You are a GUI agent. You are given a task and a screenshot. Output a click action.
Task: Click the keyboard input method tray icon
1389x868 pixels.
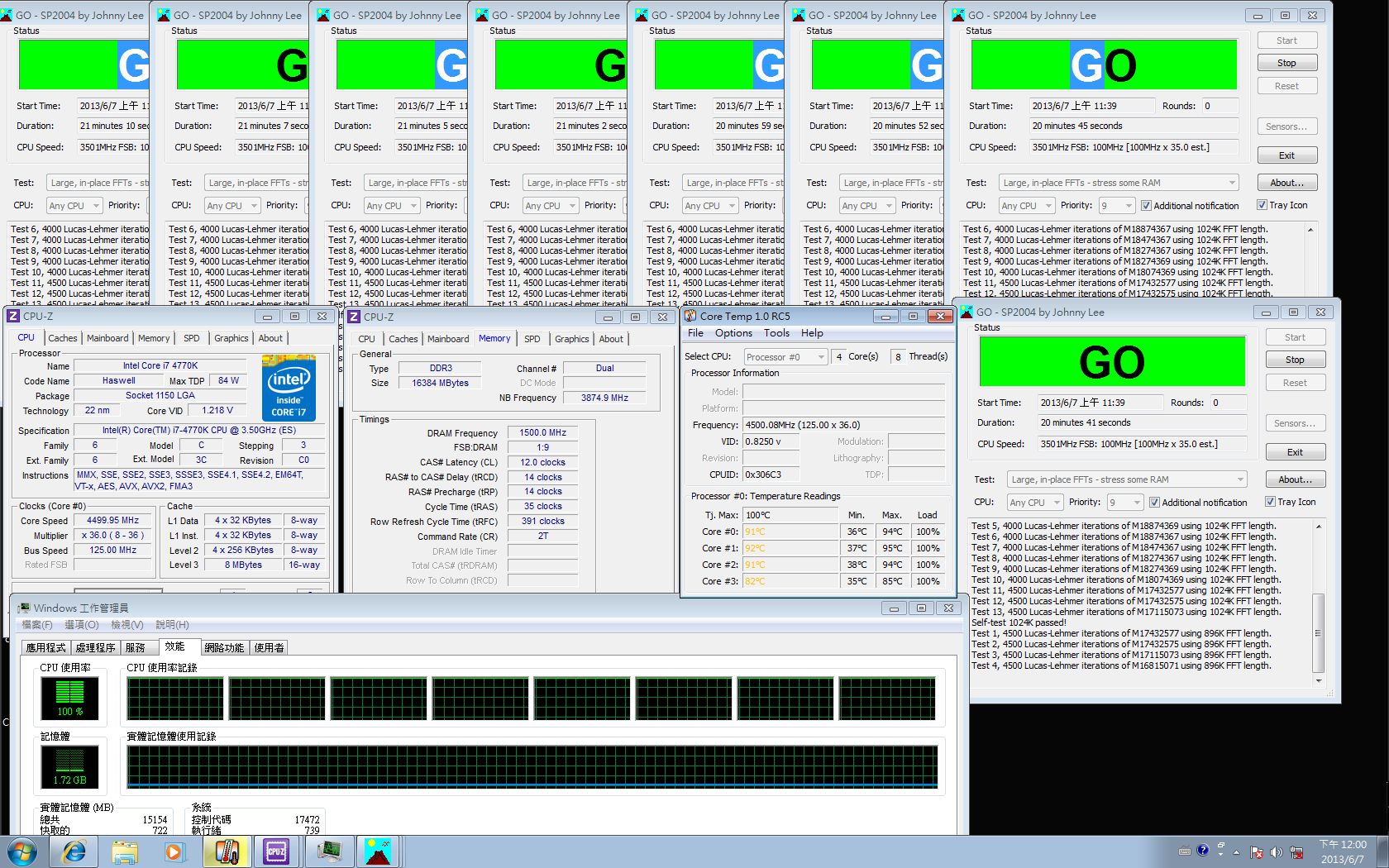1185,851
